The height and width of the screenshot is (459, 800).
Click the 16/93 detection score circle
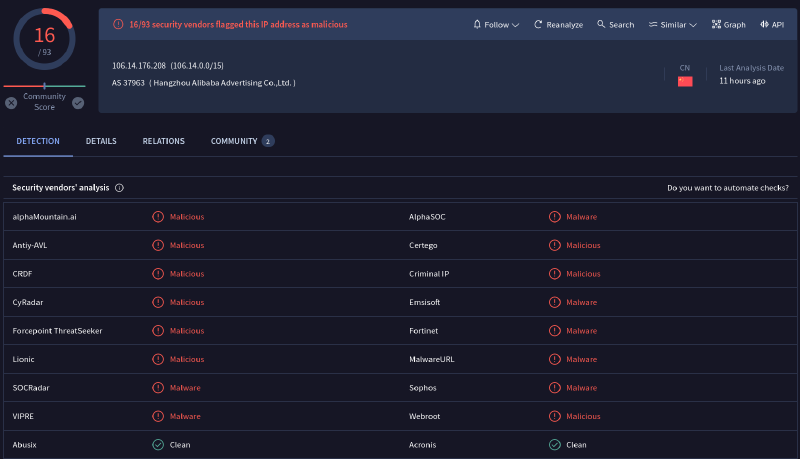(x=44, y=40)
